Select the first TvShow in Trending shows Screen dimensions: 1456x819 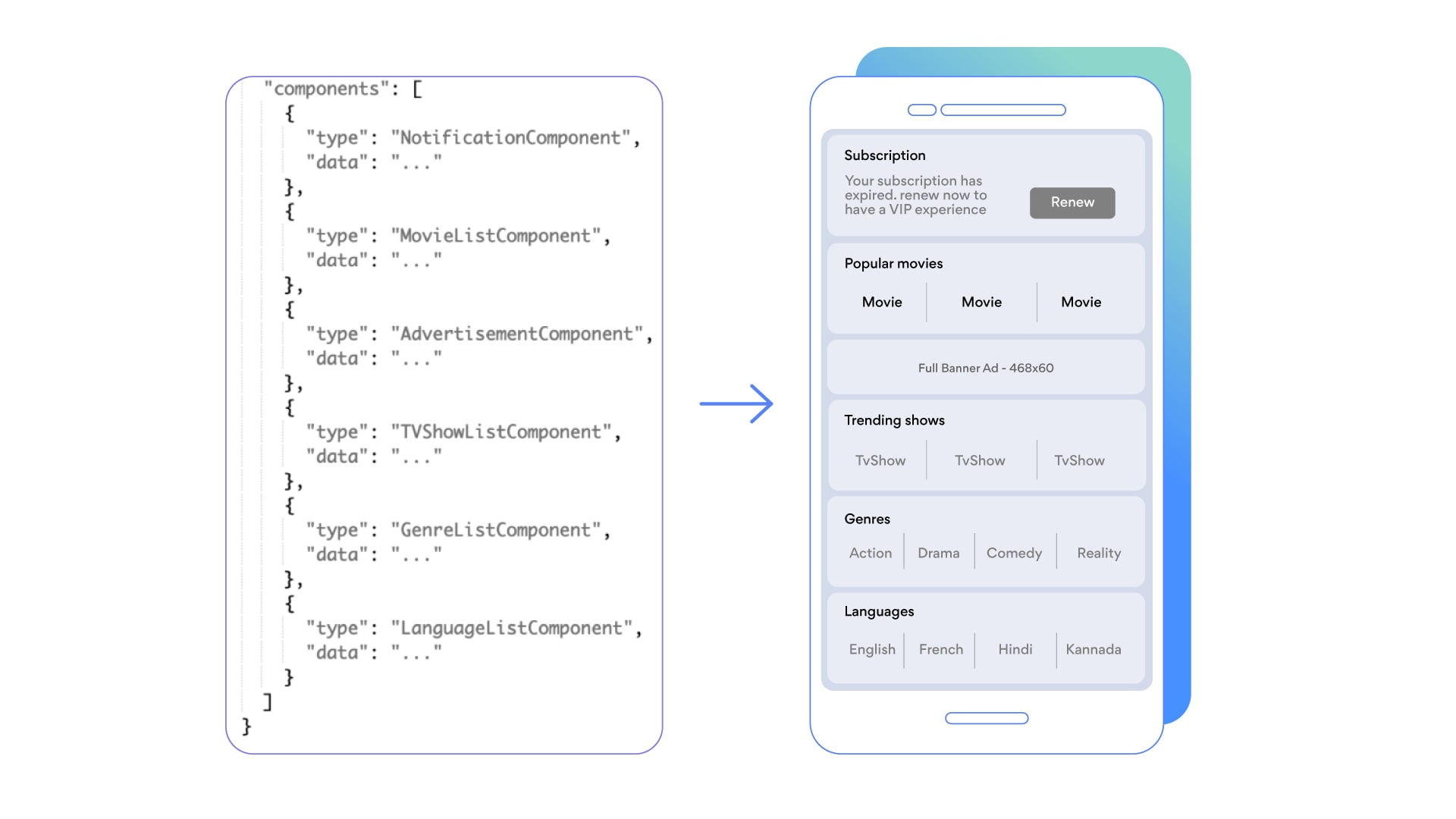coord(880,460)
